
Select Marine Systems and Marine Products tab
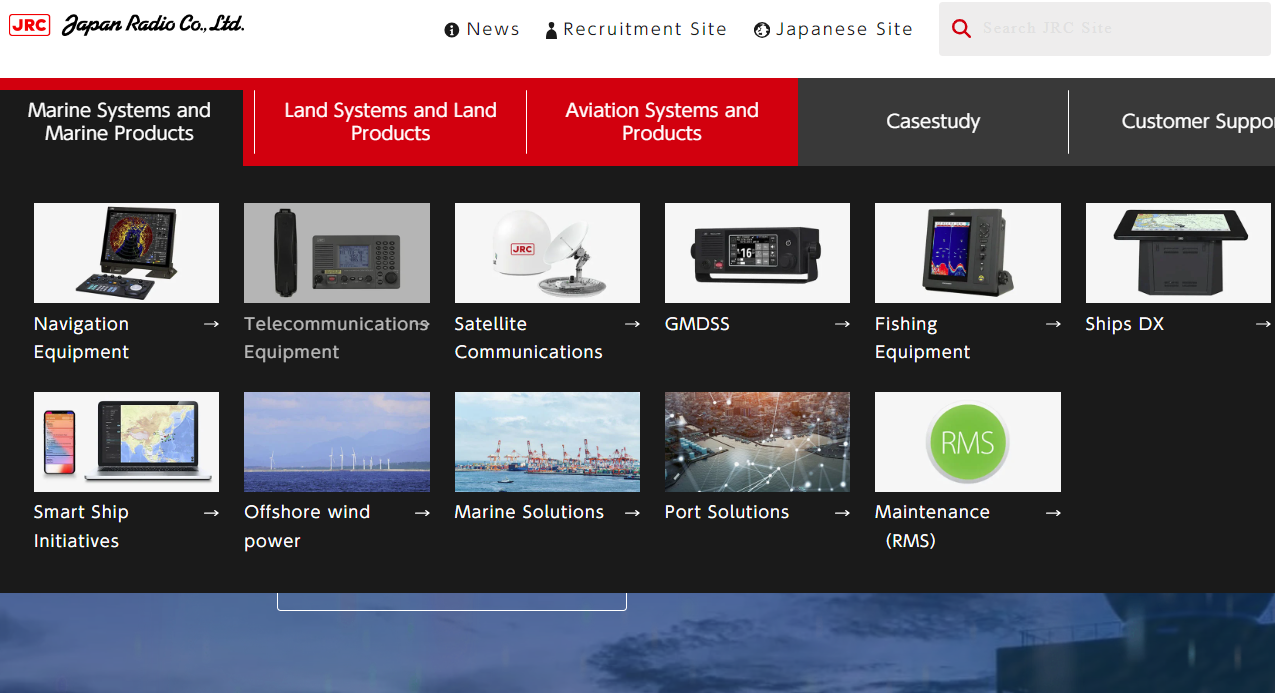point(120,122)
